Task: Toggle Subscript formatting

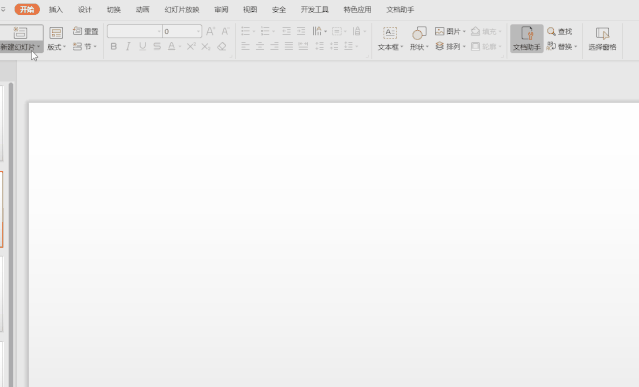Action: pos(206,46)
